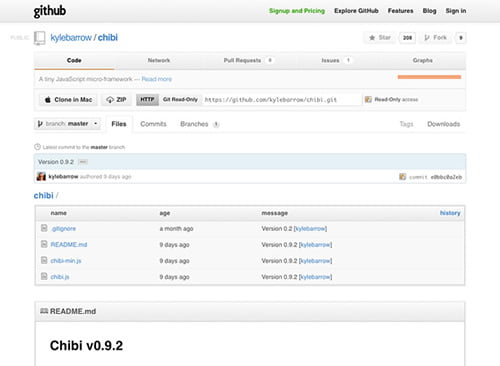Open the README.md file link
The height and width of the screenshot is (366, 500).
[69, 245]
